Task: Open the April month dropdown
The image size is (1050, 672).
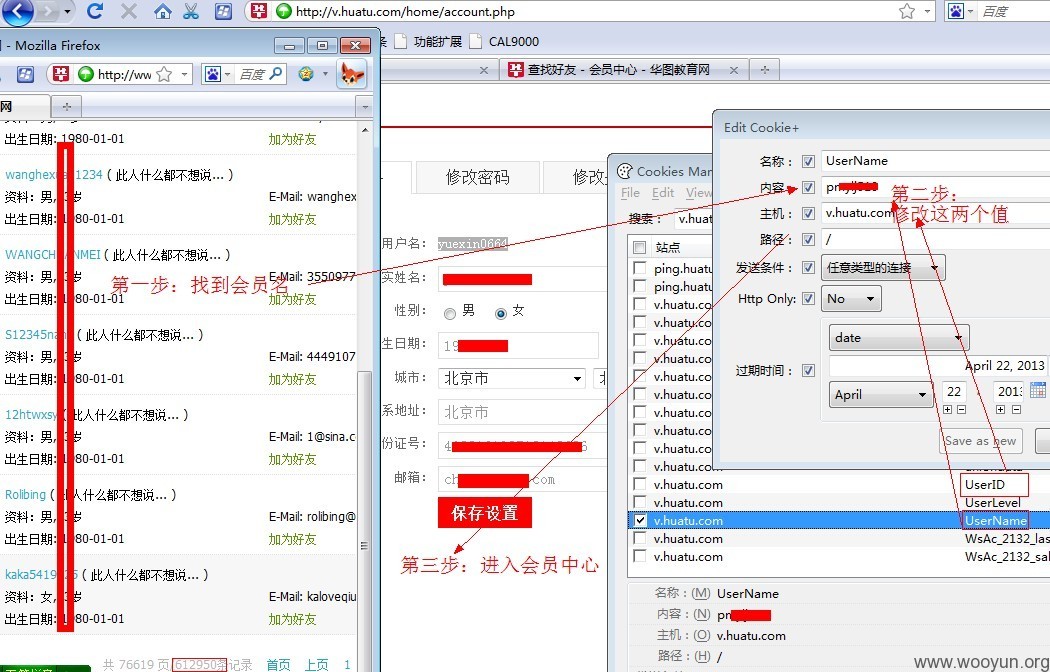Action: click(x=881, y=394)
